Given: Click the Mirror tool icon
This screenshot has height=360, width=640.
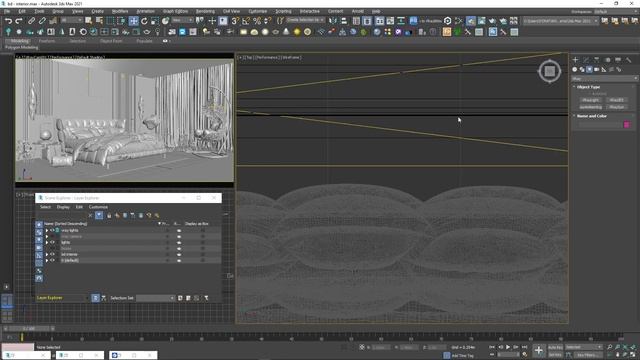Looking at the screenshot, I should (x=333, y=21).
